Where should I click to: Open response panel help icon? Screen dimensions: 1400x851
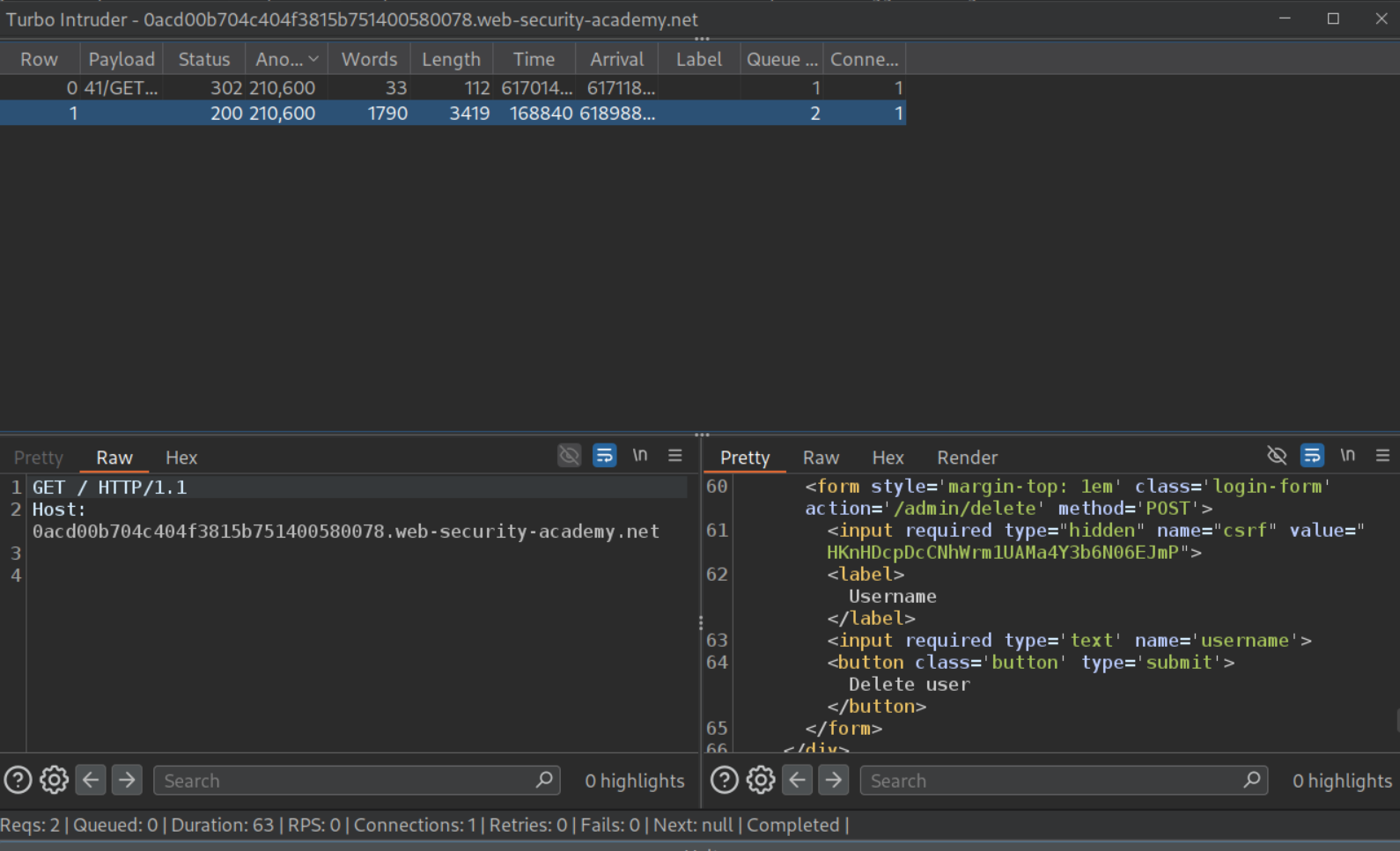click(x=725, y=780)
